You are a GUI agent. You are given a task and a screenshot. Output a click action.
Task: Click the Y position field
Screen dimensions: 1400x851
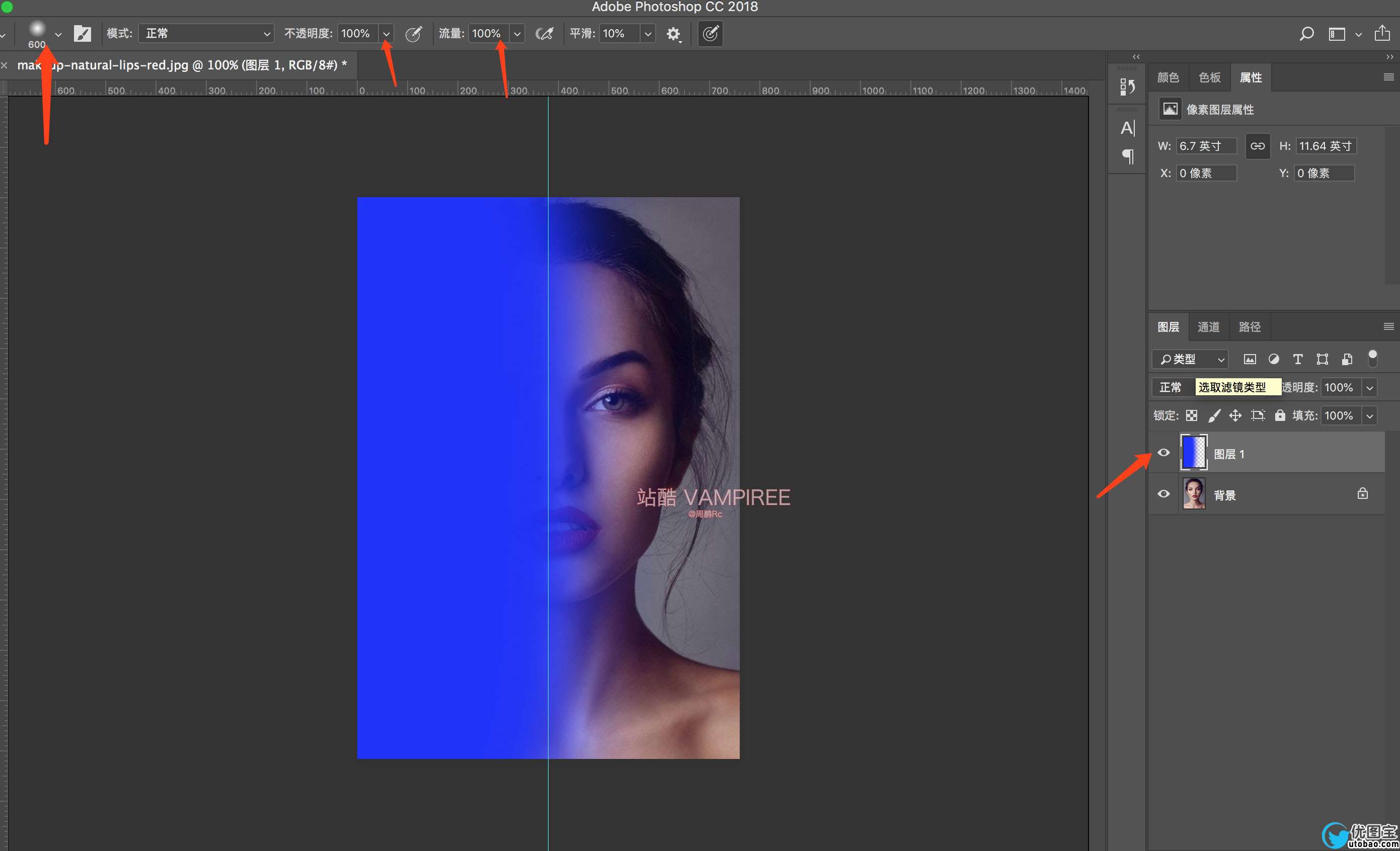click(1324, 173)
